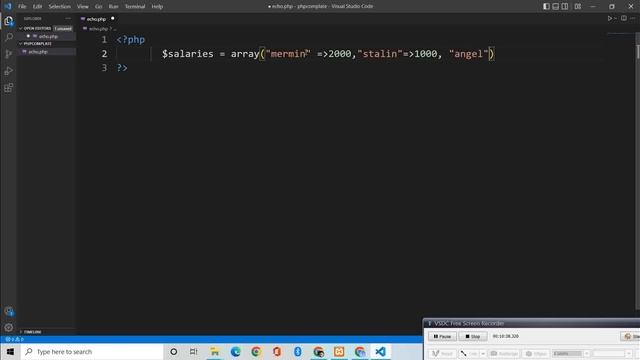Open the Search view in activity bar
Screen dimensions: 640x360
tap(9, 37)
